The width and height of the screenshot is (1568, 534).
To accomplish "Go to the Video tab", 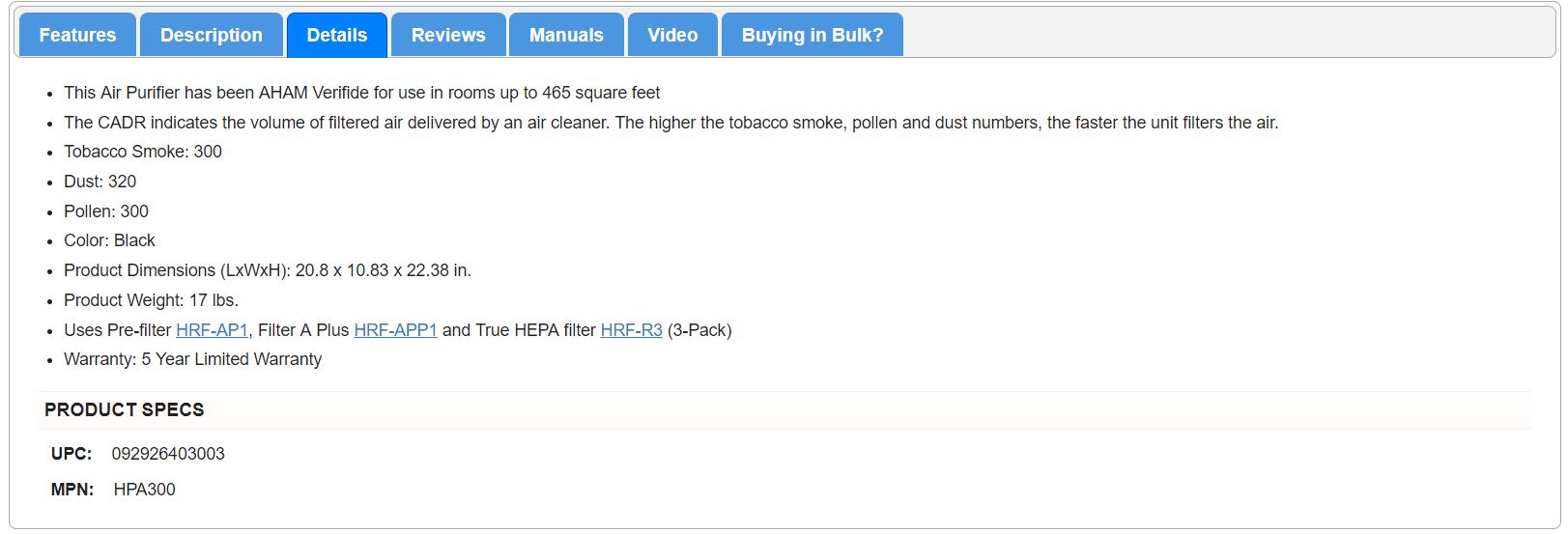I will (672, 36).
